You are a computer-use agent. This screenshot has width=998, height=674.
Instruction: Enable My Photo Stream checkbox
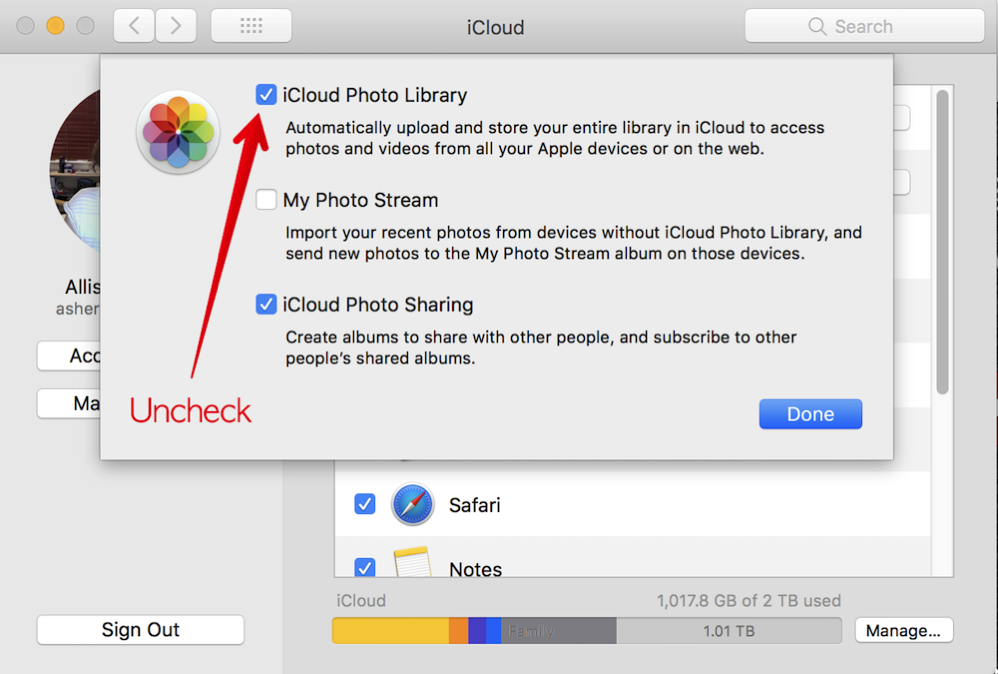point(266,200)
